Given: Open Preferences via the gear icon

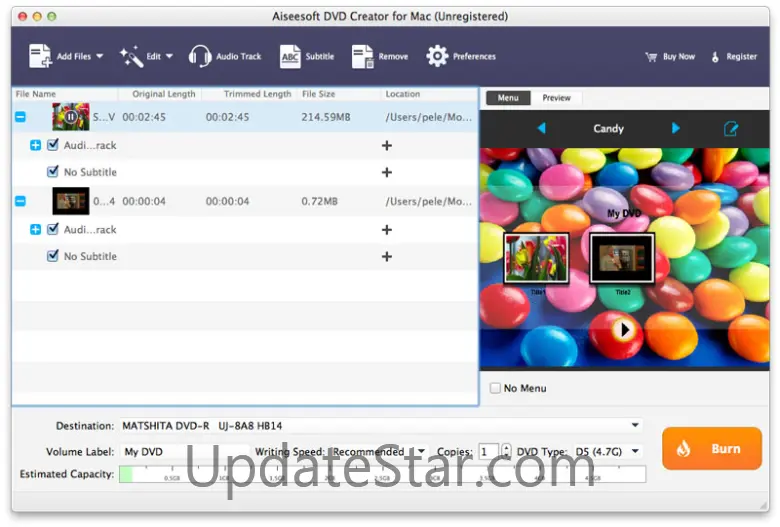Looking at the screenshot, I should click(x=437, y=56).
